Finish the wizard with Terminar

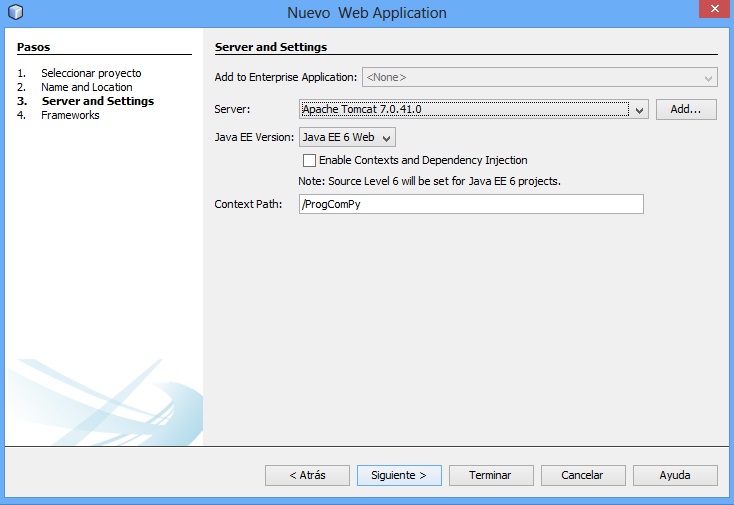click(x=491, y=475)
